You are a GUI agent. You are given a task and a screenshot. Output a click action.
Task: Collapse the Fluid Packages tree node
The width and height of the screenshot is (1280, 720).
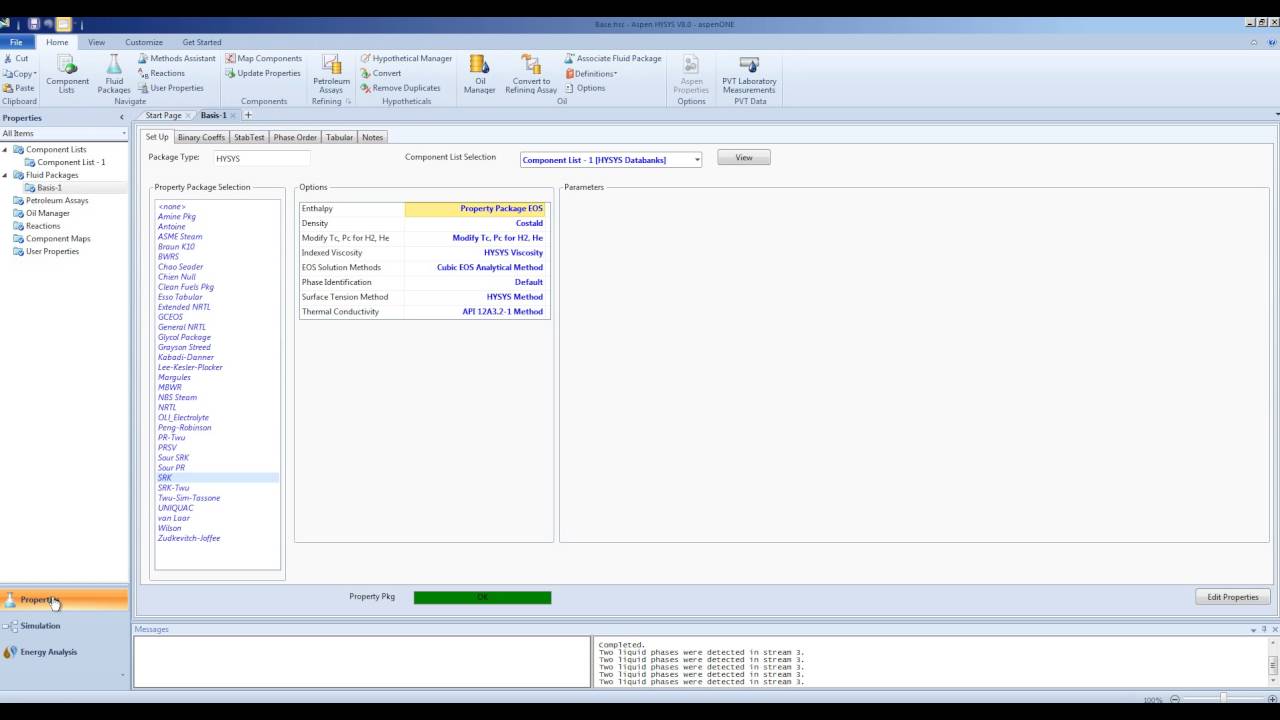click(x=5, y=175)
